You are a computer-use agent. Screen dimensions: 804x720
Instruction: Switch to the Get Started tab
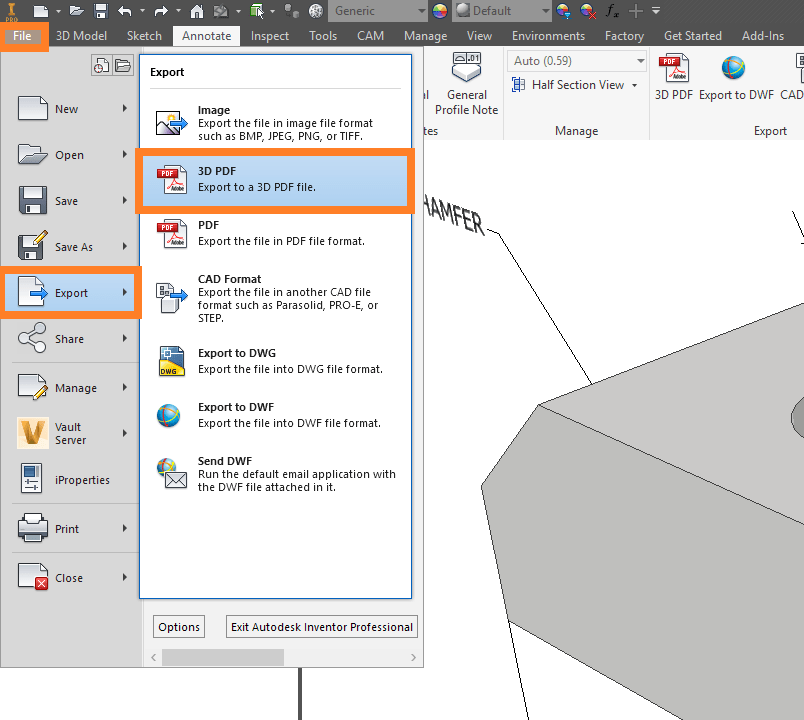coord(693,36)
